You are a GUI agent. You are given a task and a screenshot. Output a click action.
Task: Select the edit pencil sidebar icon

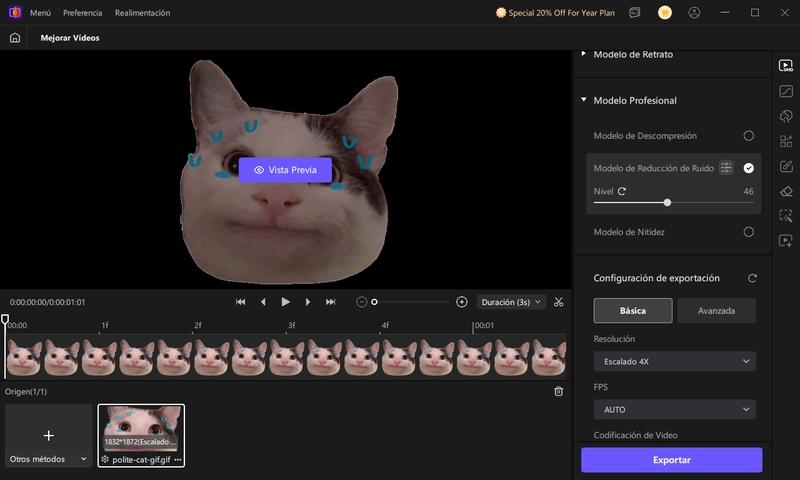tap(786, 166)
